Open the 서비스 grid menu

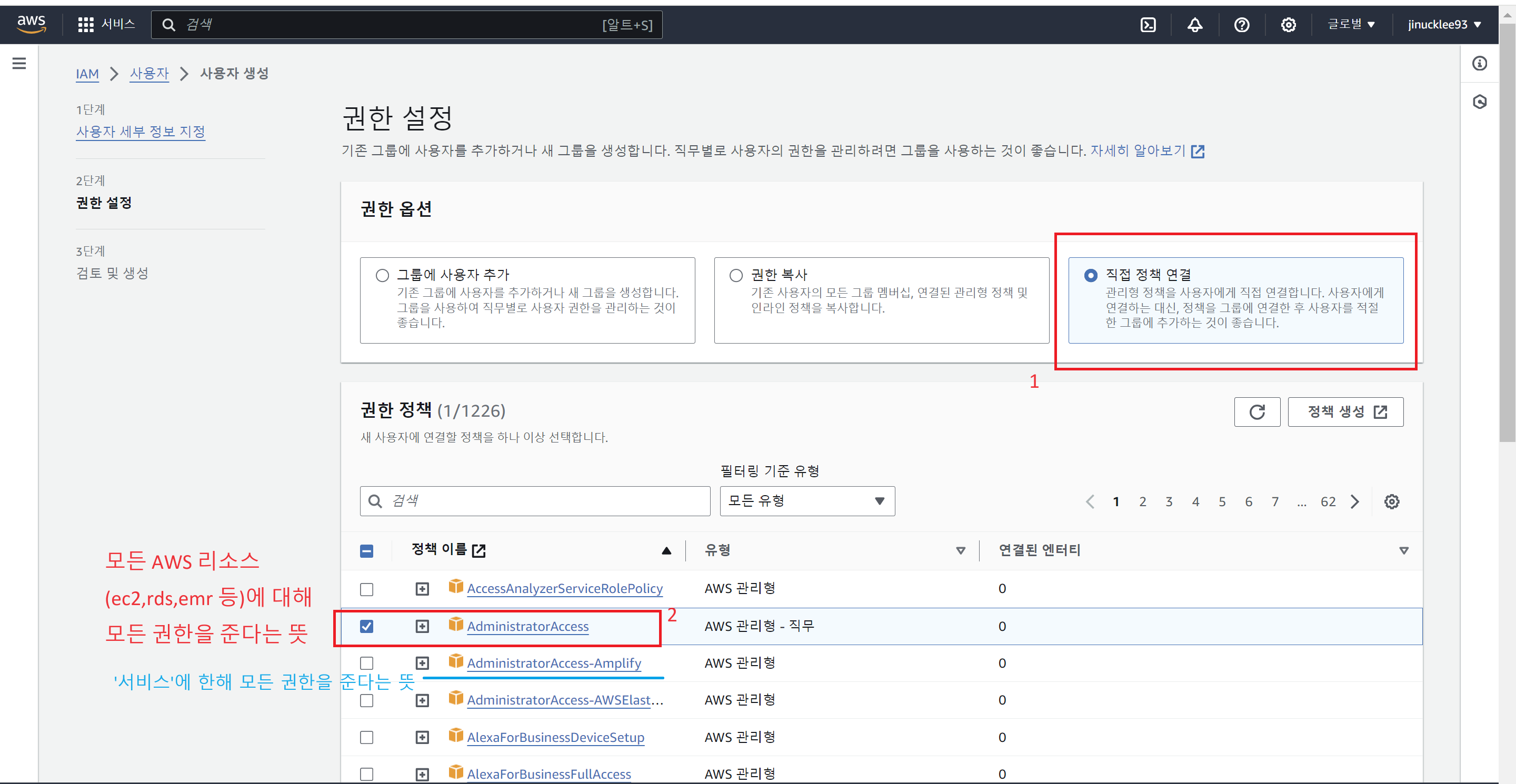pos(106,24)
